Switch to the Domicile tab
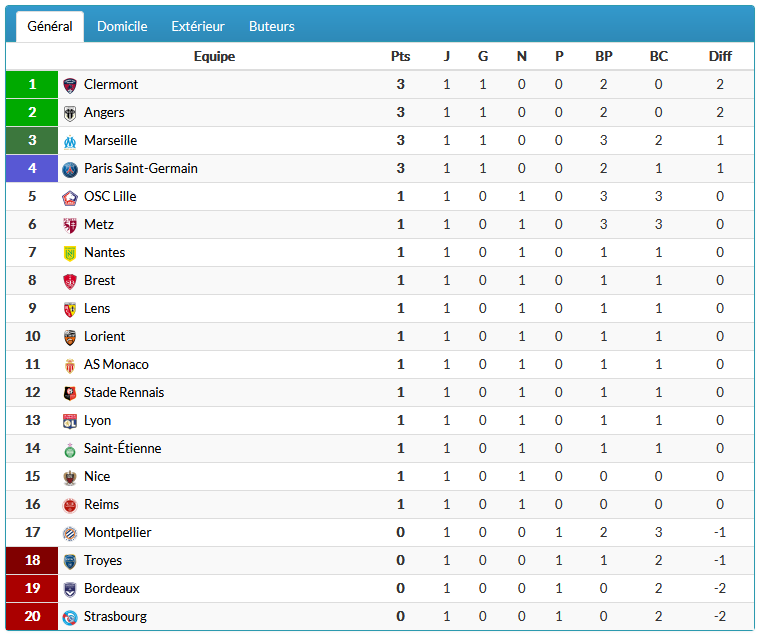 click(122, 26)
